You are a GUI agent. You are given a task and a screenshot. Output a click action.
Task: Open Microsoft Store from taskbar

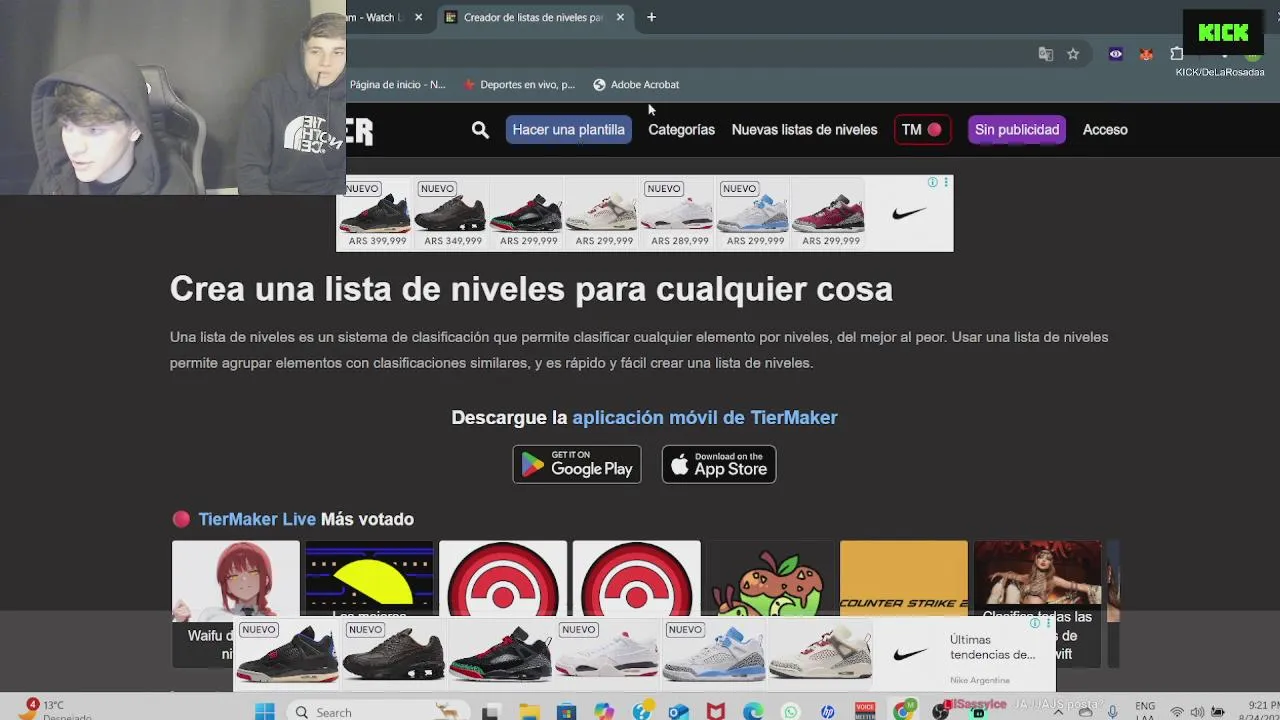click(567, 712)
